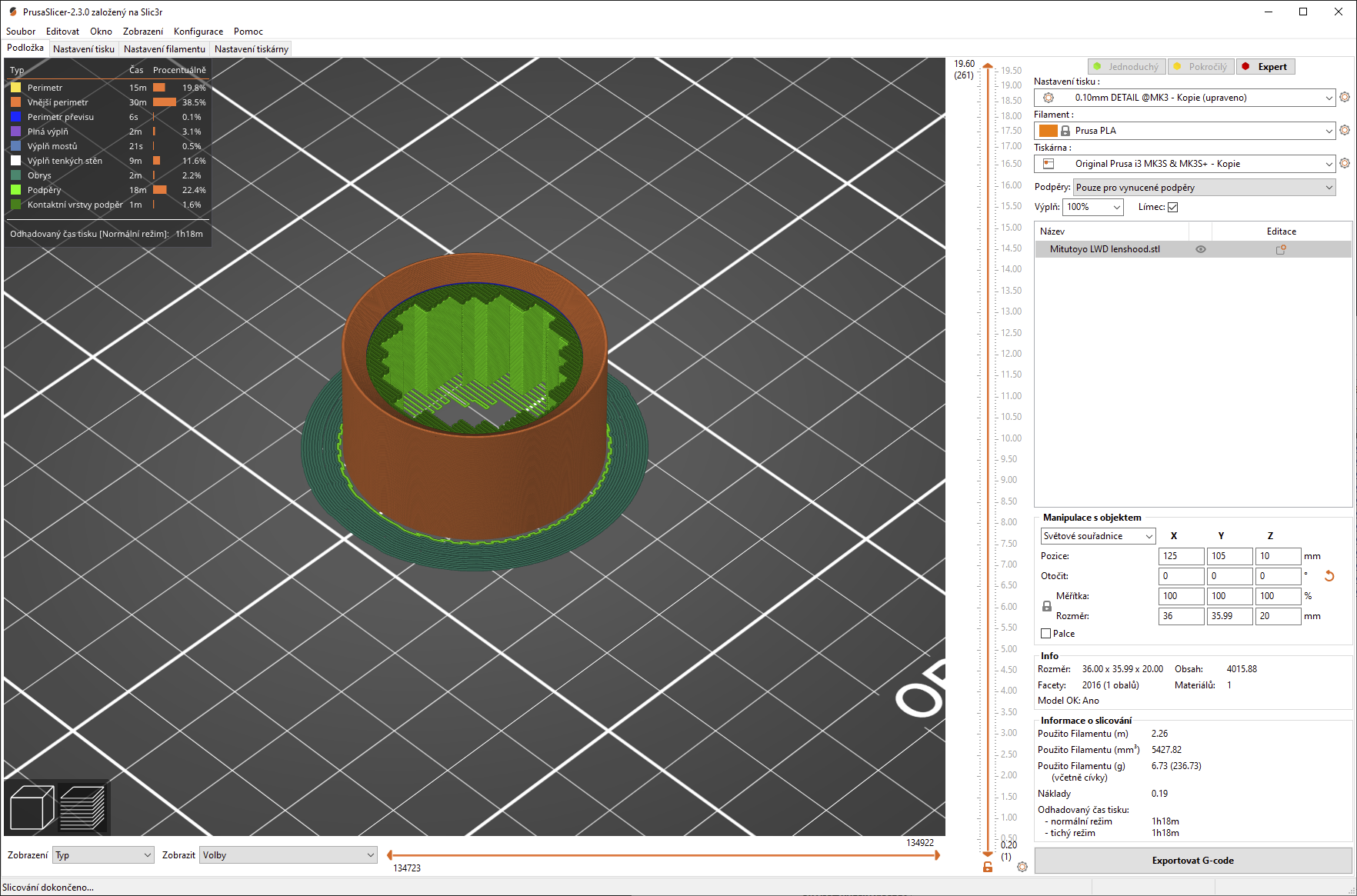Reset rotation with the orange arrow icon
This screenshot has width=1357, height=896.
[1329, 576]
